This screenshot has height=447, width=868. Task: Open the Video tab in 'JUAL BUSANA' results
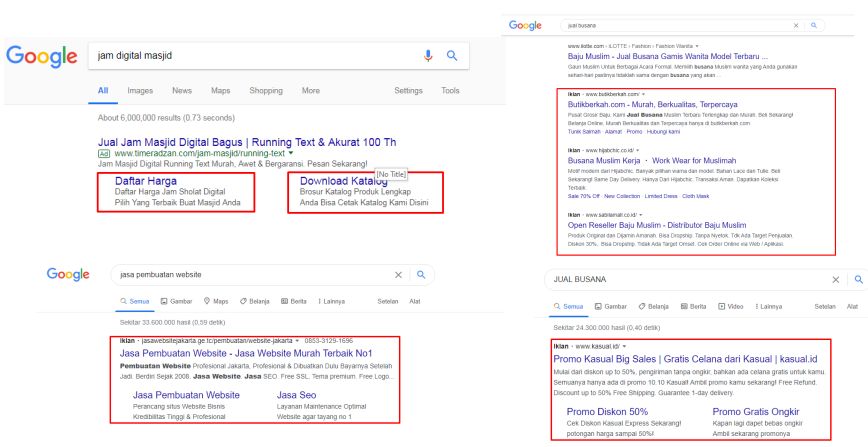pos(731,306)
